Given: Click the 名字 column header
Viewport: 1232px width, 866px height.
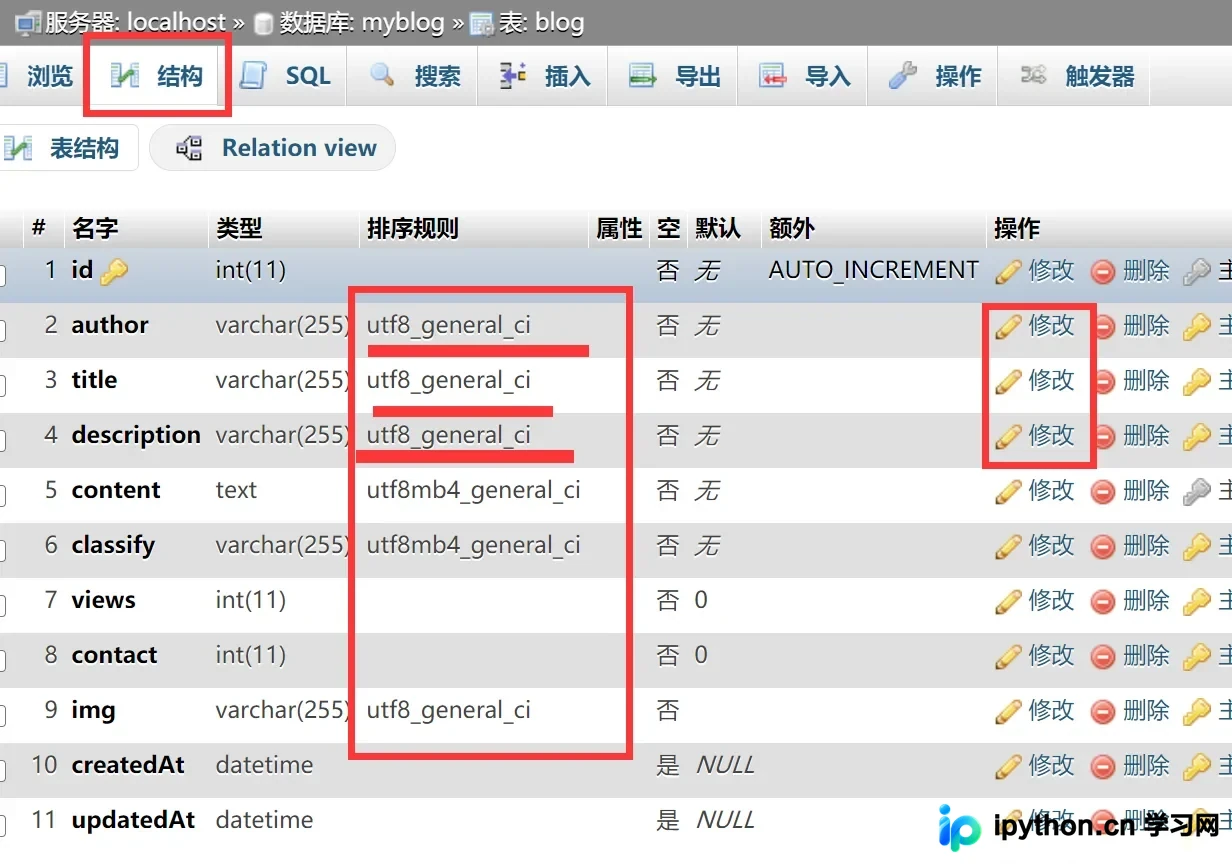Looking at the screenshot, I should (x=95, y=228).
